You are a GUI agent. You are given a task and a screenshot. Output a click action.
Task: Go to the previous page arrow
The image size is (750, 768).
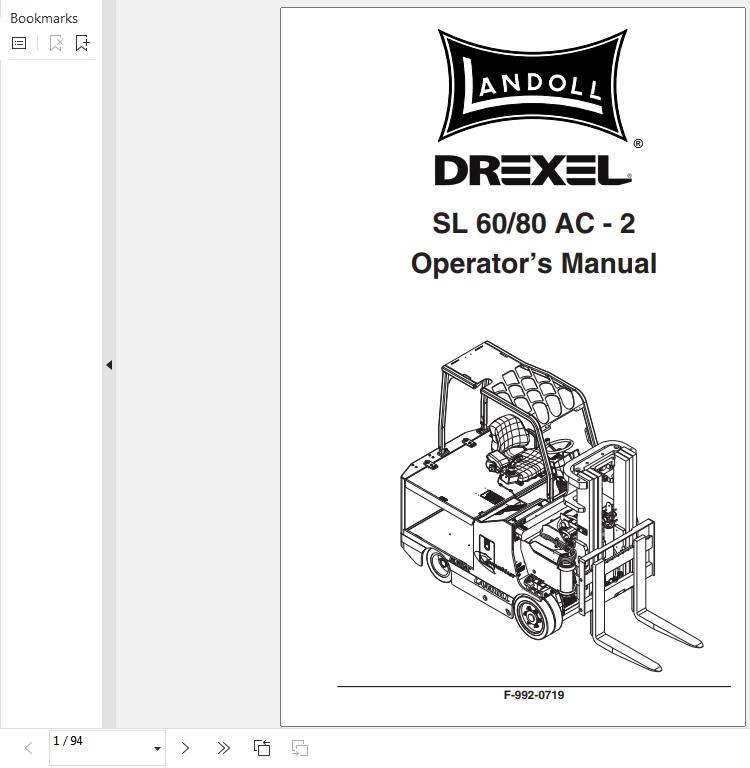click(28, 748)
